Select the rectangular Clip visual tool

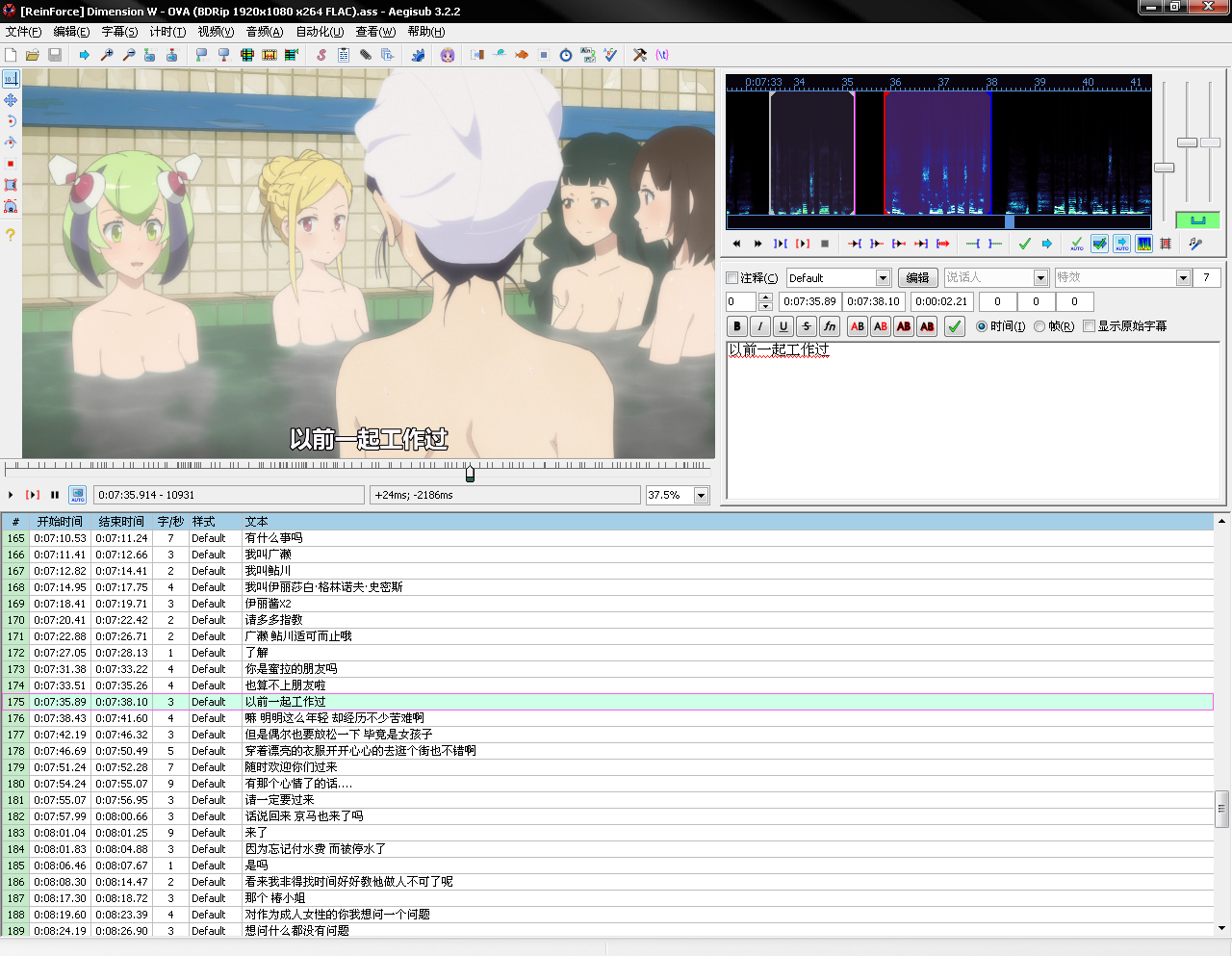(11, 185)
